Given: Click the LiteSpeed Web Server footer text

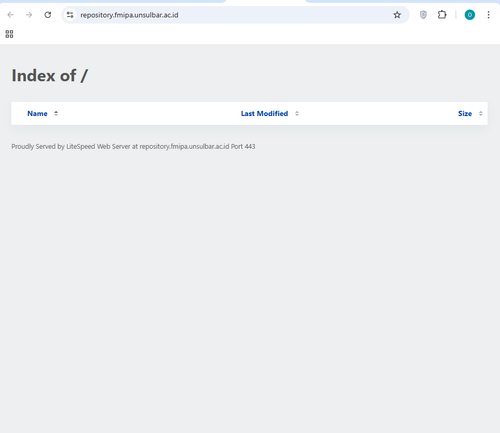Looking at the screenshot, I should [133, 147].
